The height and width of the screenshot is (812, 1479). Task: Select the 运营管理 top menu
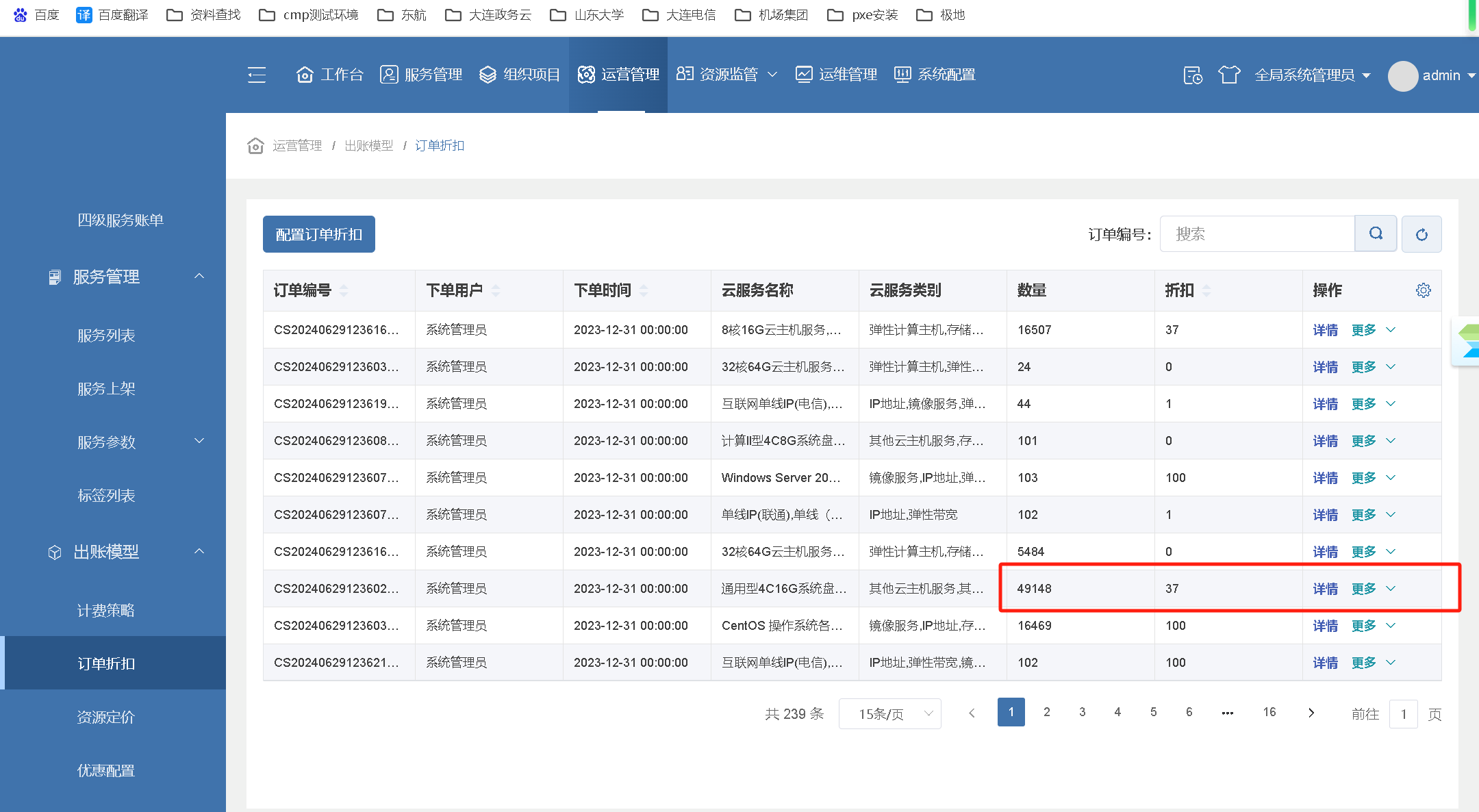(x=618, y=75)
